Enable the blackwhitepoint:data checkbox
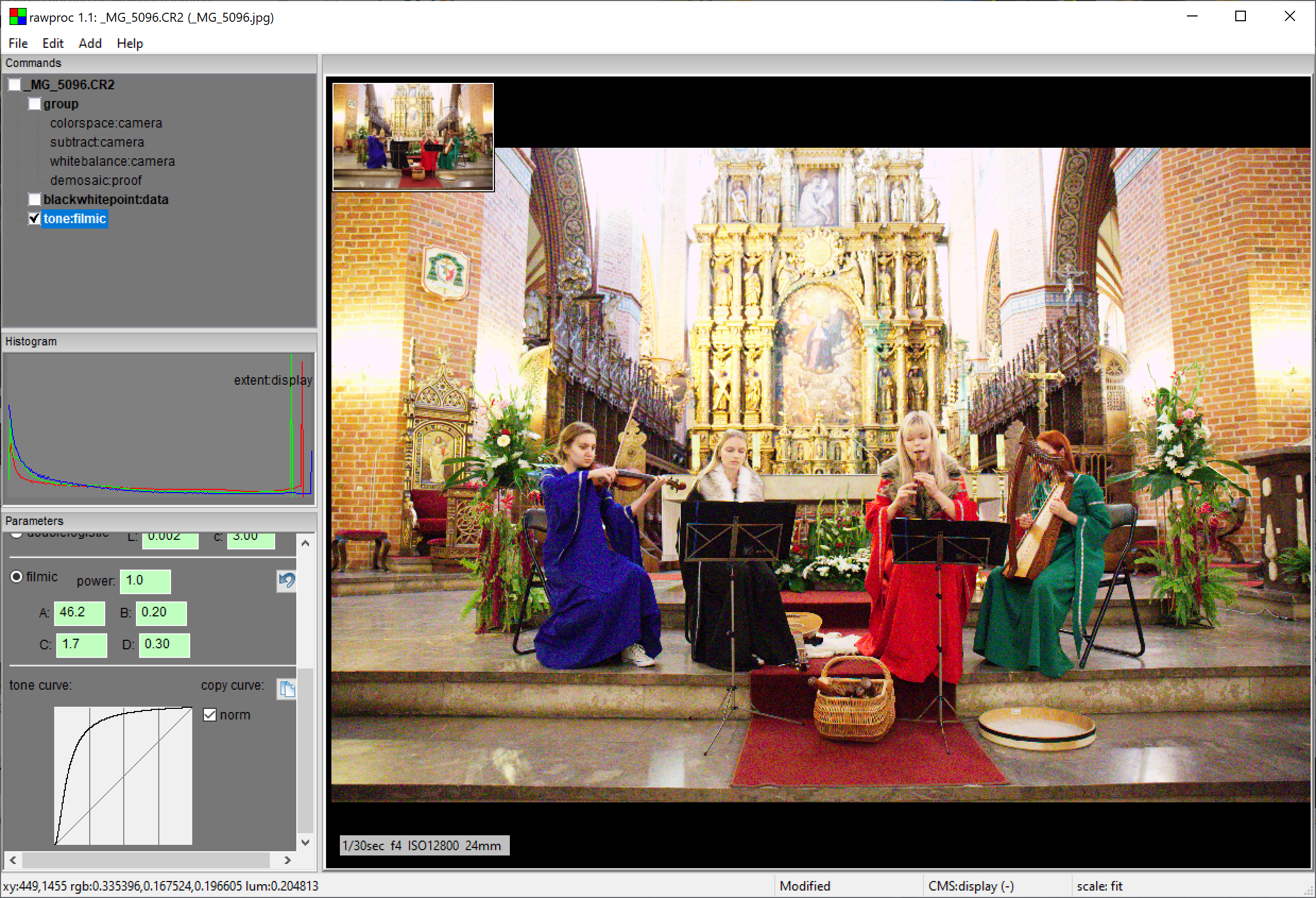Image resolution: width=1316 pixels, height=898 pixels. (35, 199)
